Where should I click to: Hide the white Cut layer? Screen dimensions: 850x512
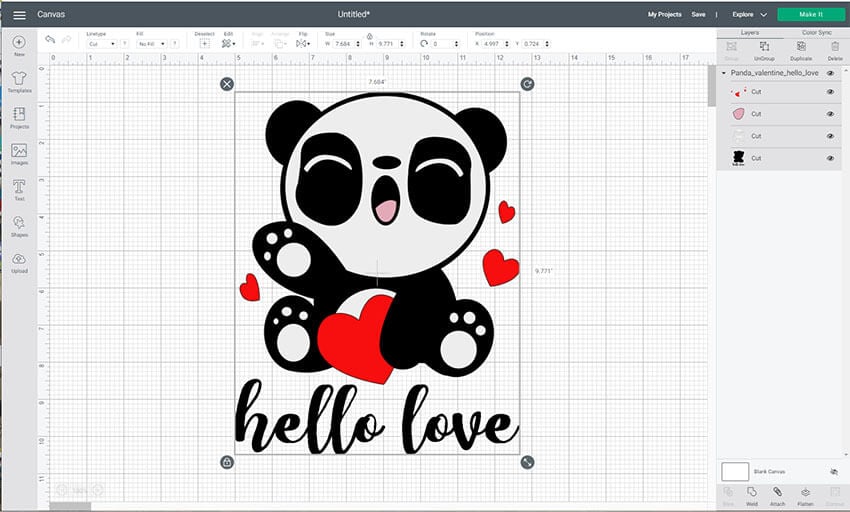[830, 136]
